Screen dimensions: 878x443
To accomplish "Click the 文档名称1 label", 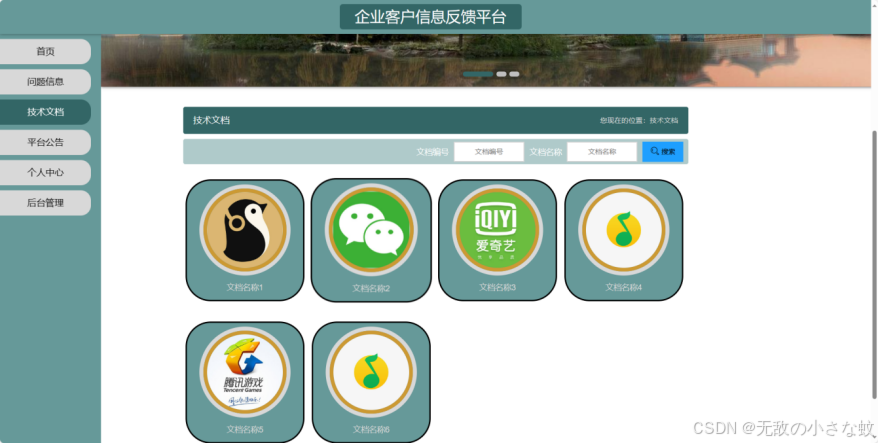I will pyautogui.click(x=245, y=287).
